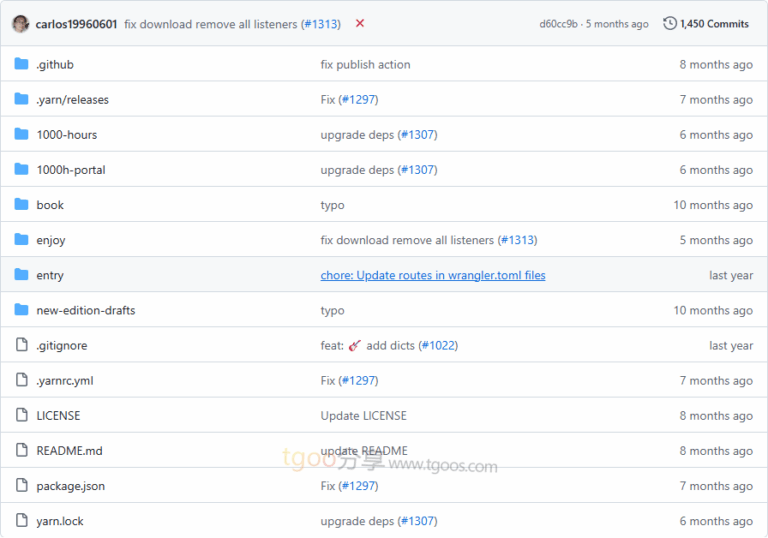This screenshot has height=538, width=768.
Task: Open the README.md file
Action: [x=69, y=451]
